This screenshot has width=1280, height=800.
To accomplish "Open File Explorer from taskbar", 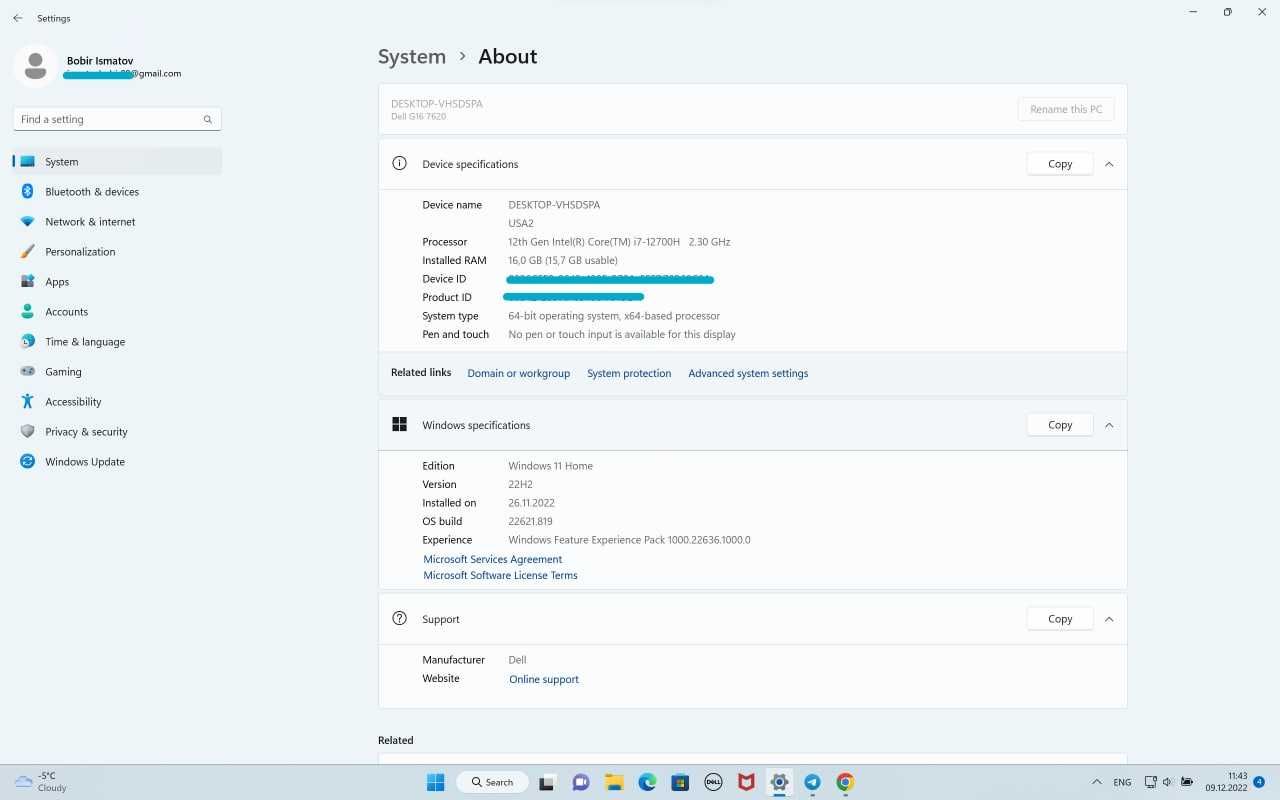I will coord(614,782).
